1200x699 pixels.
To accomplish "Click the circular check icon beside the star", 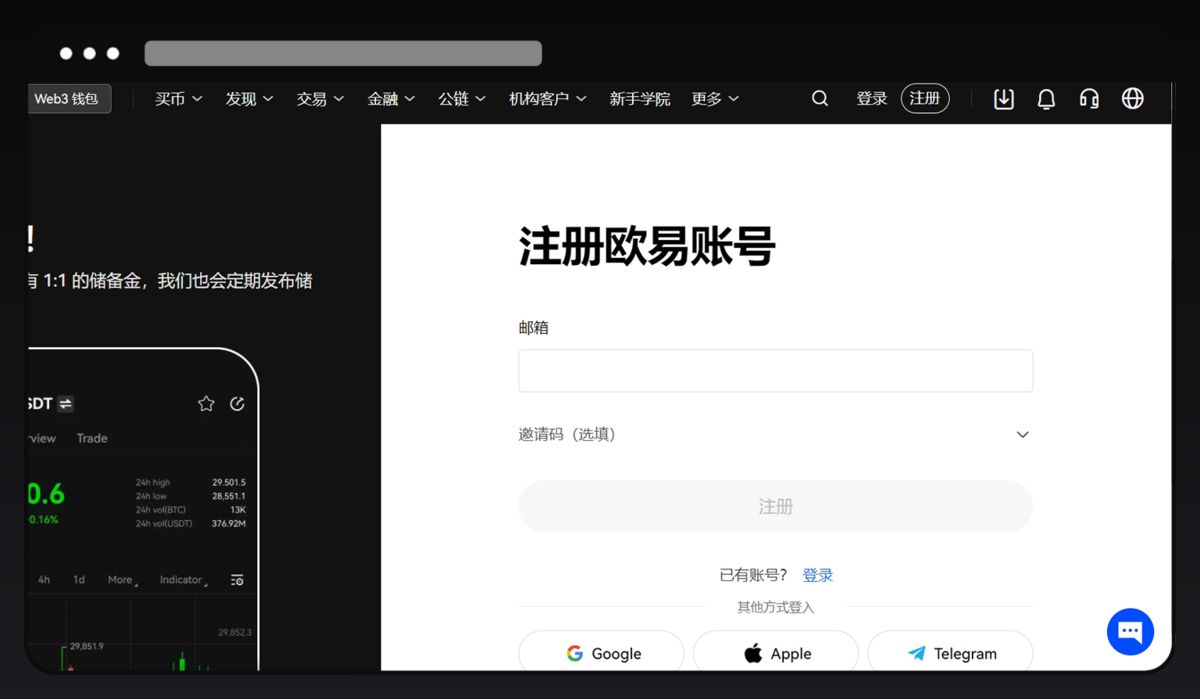I will pos(237,404).
